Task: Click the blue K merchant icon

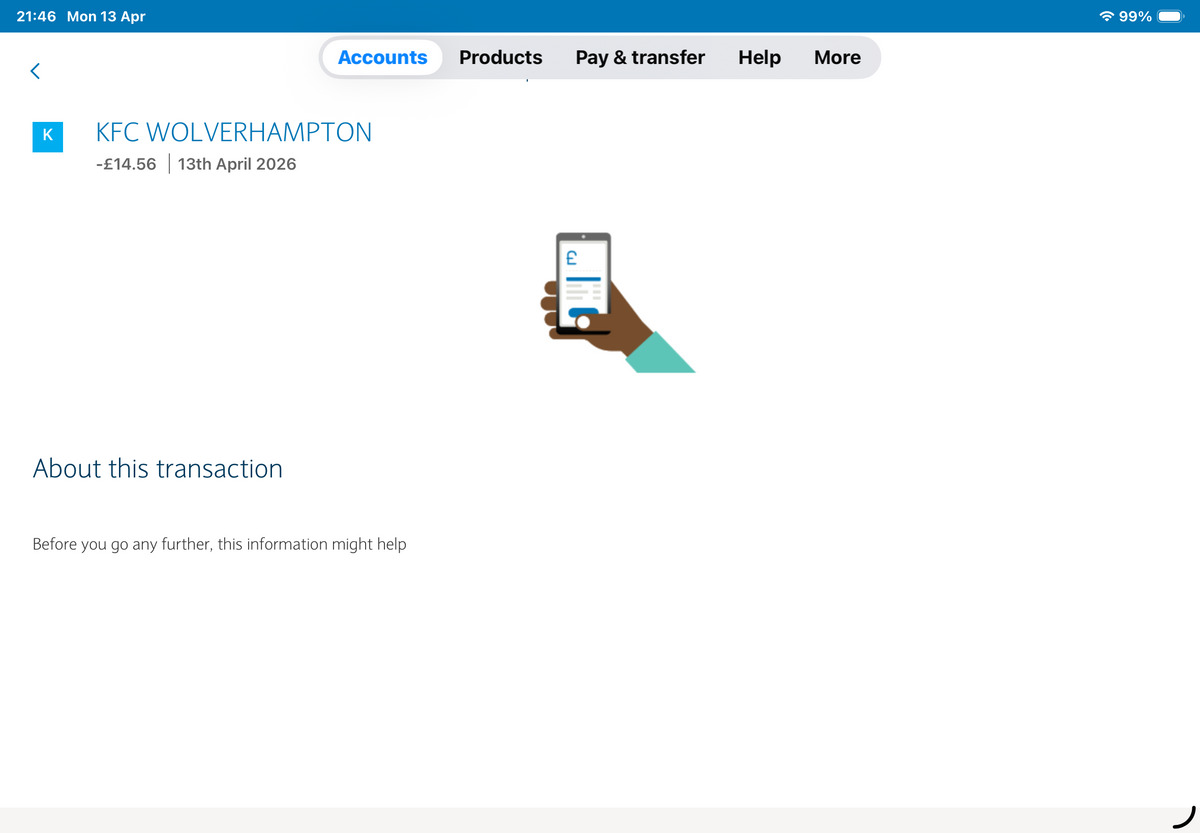Action: pos(48,136)
